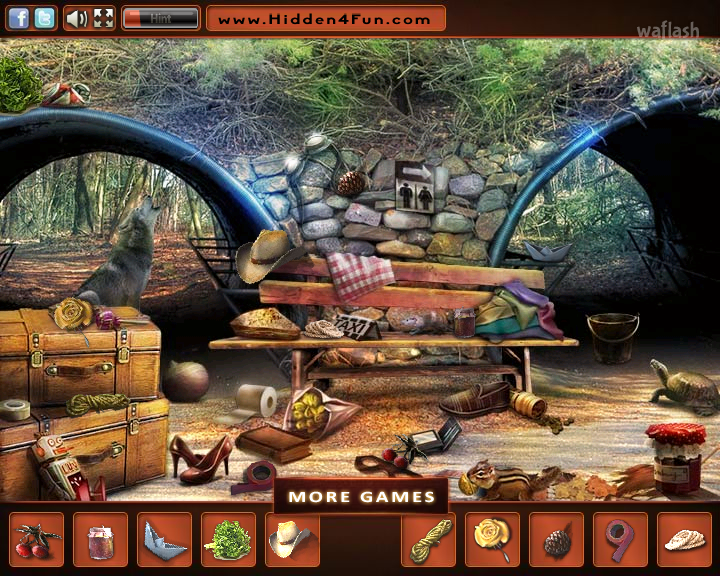
Task: Pick the green rope on the lower suitcase
Action: pyautogui.click(x=97, y=403)
